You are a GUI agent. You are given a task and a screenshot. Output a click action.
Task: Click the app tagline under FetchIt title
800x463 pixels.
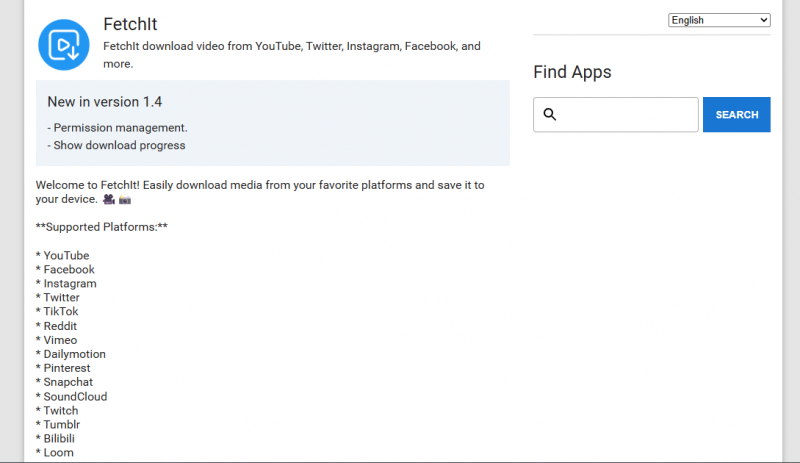292,55
